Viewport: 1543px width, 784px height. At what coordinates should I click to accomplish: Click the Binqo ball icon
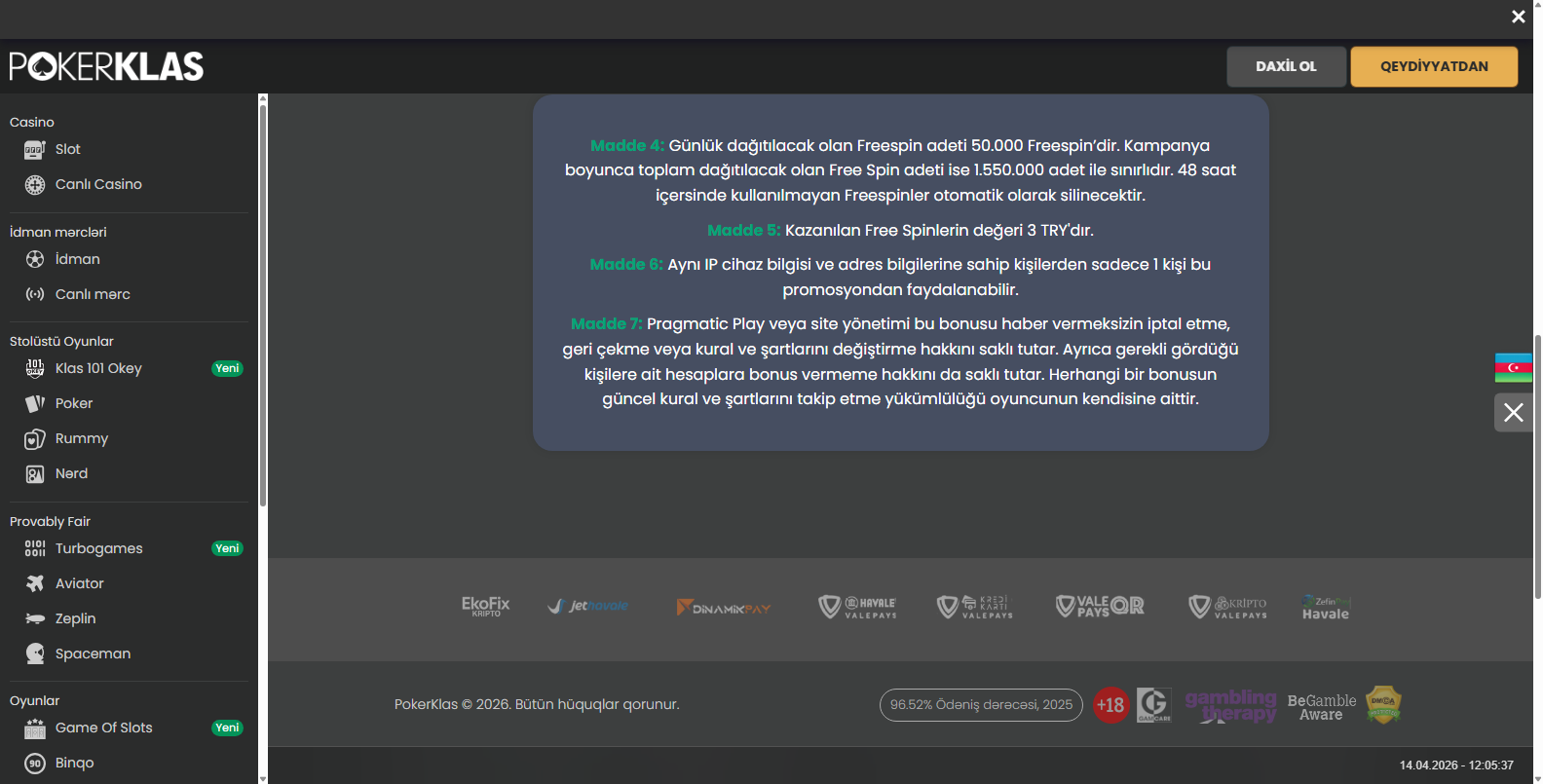click(35, 763)
